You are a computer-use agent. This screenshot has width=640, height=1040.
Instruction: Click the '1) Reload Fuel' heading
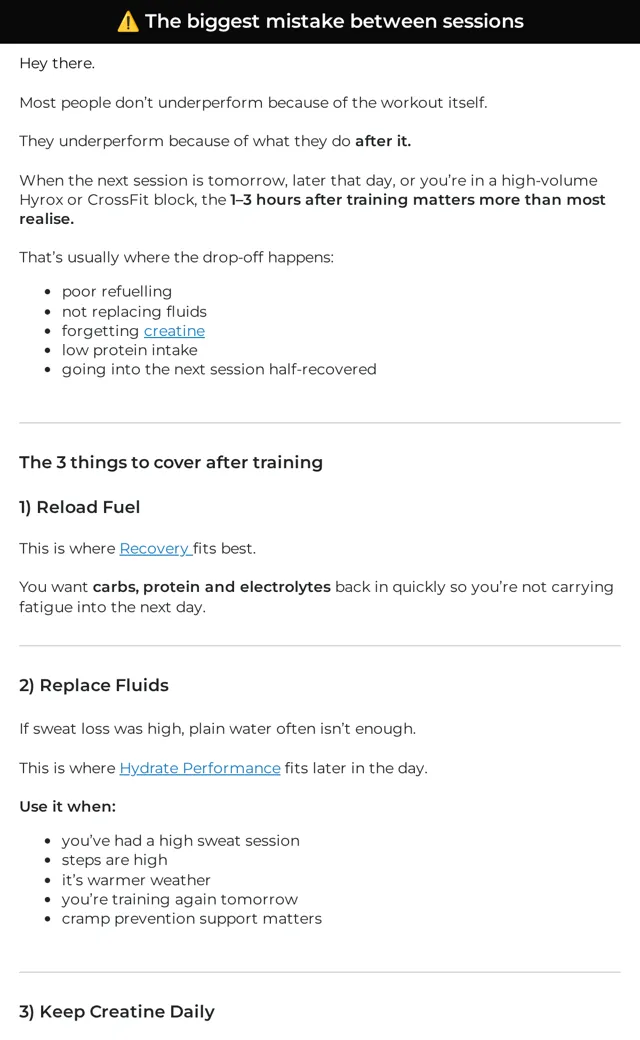click(x=80, y=507)
